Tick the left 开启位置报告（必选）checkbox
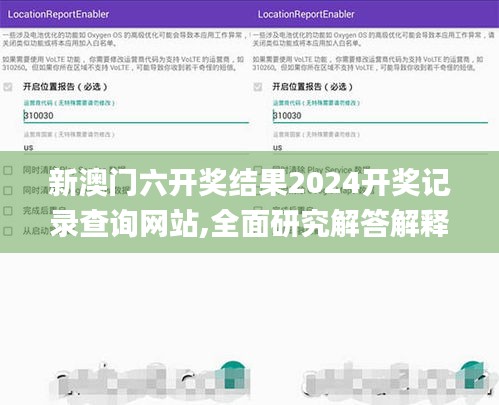Viewport: 499px width, 405px height. [8, 87]
